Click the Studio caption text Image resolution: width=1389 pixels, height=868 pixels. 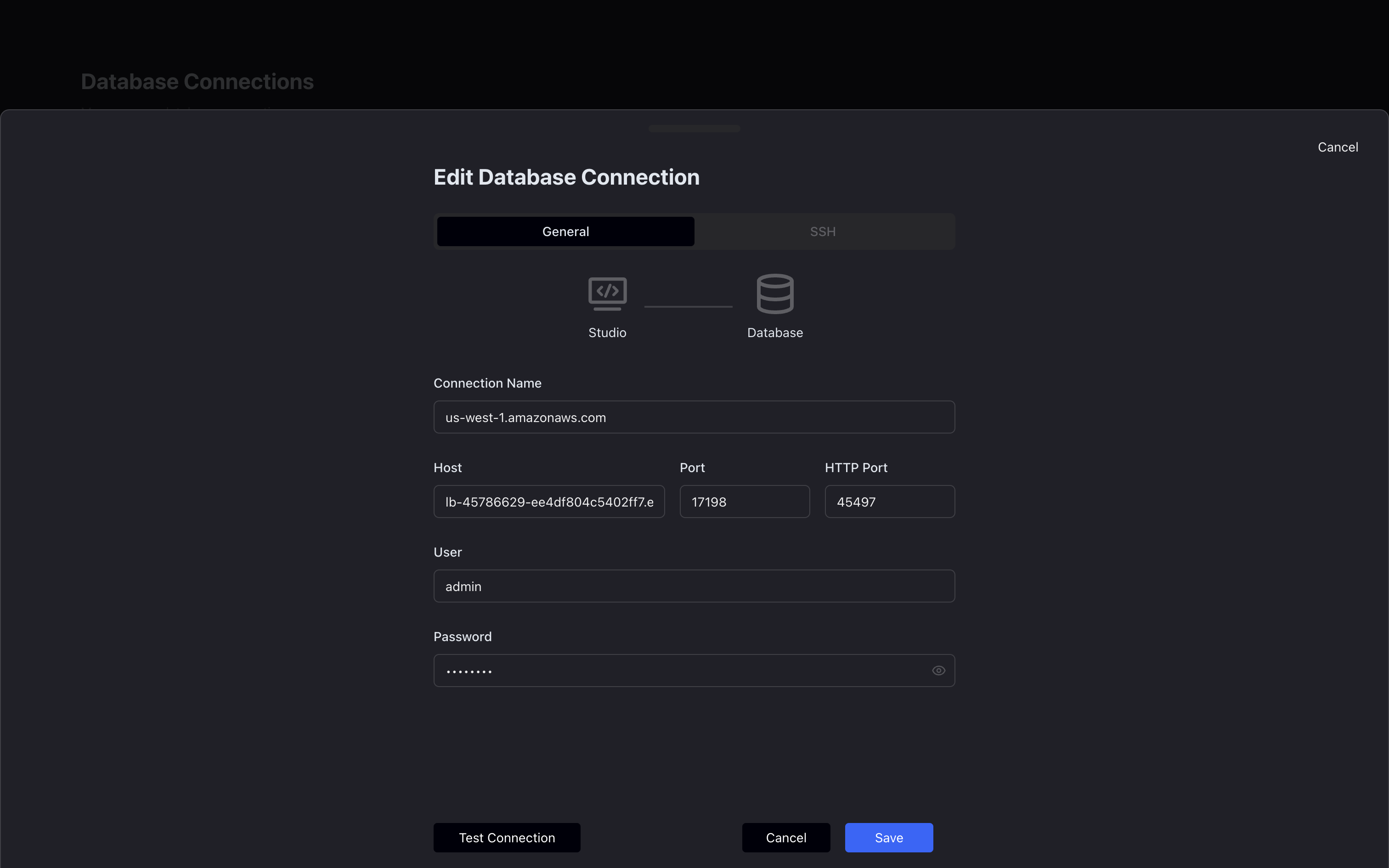pyautogui.click(x=607, y=333)
